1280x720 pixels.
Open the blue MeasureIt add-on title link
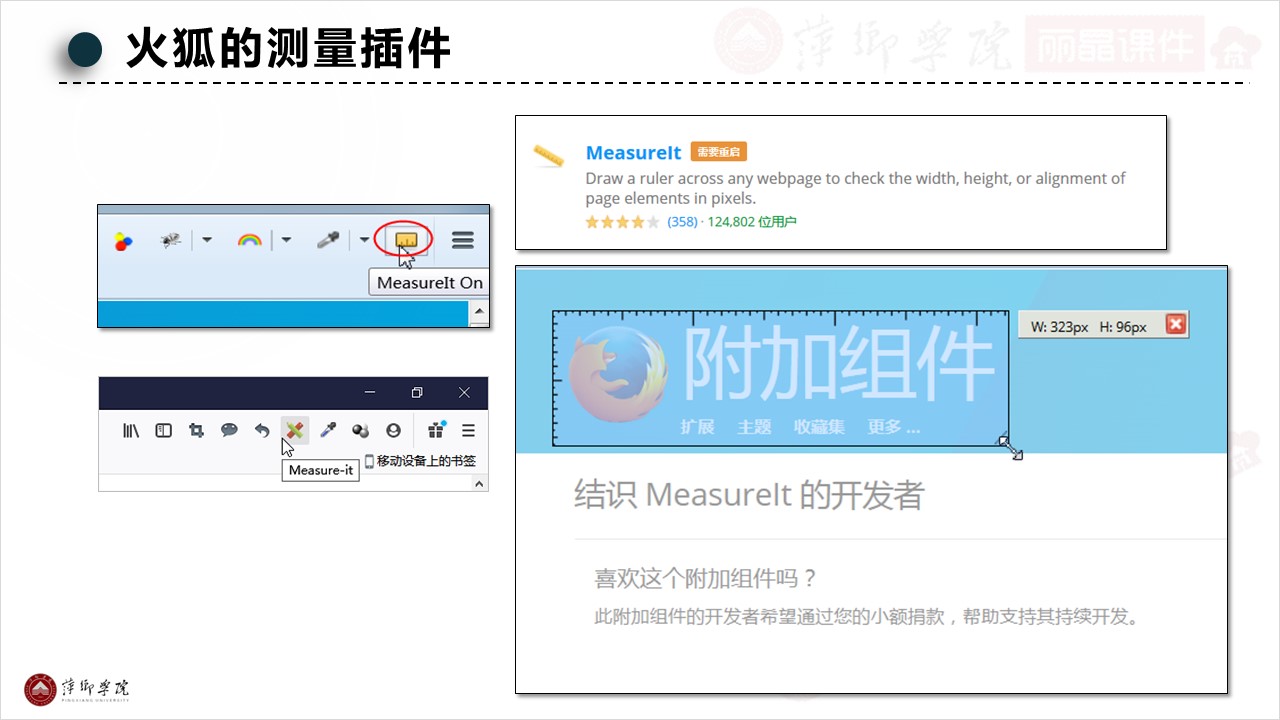[x=633, y=153]
